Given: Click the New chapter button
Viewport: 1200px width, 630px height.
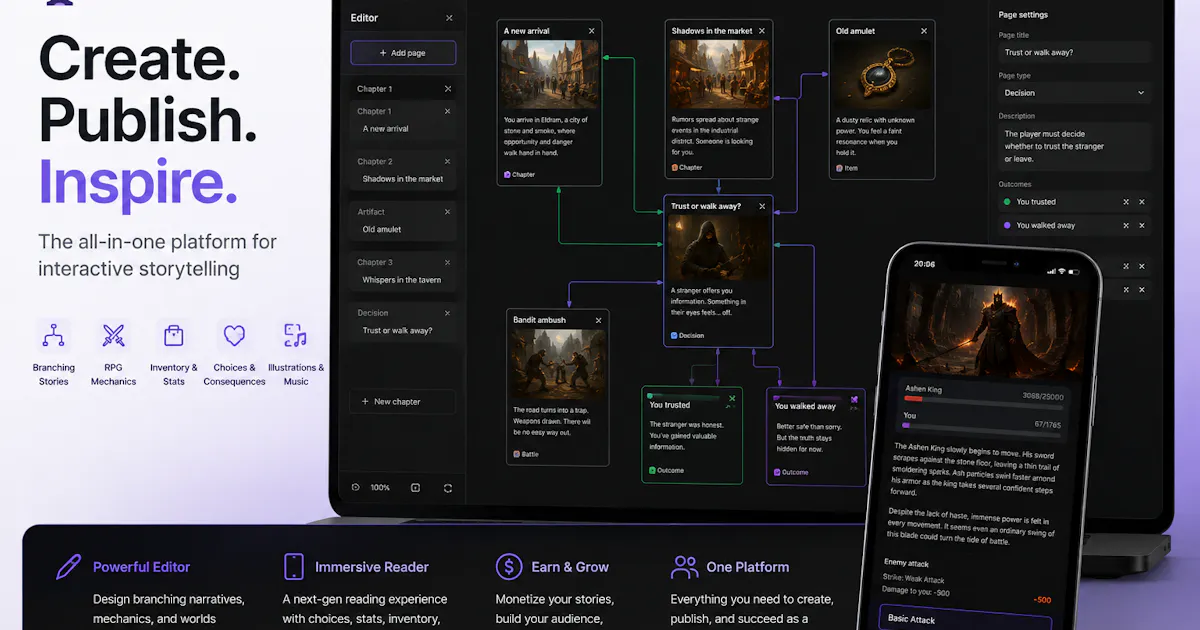Looking at the screenshot, I should tap(403, 402).
